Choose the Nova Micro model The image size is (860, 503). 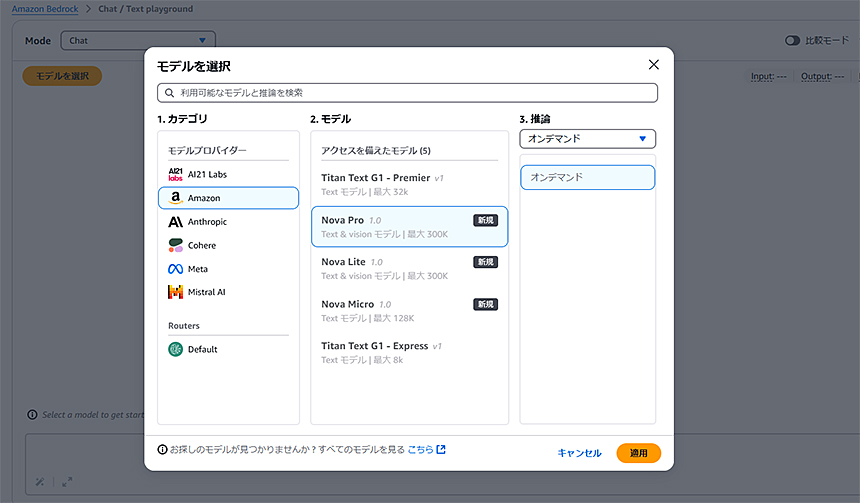[x=409, y=310]
